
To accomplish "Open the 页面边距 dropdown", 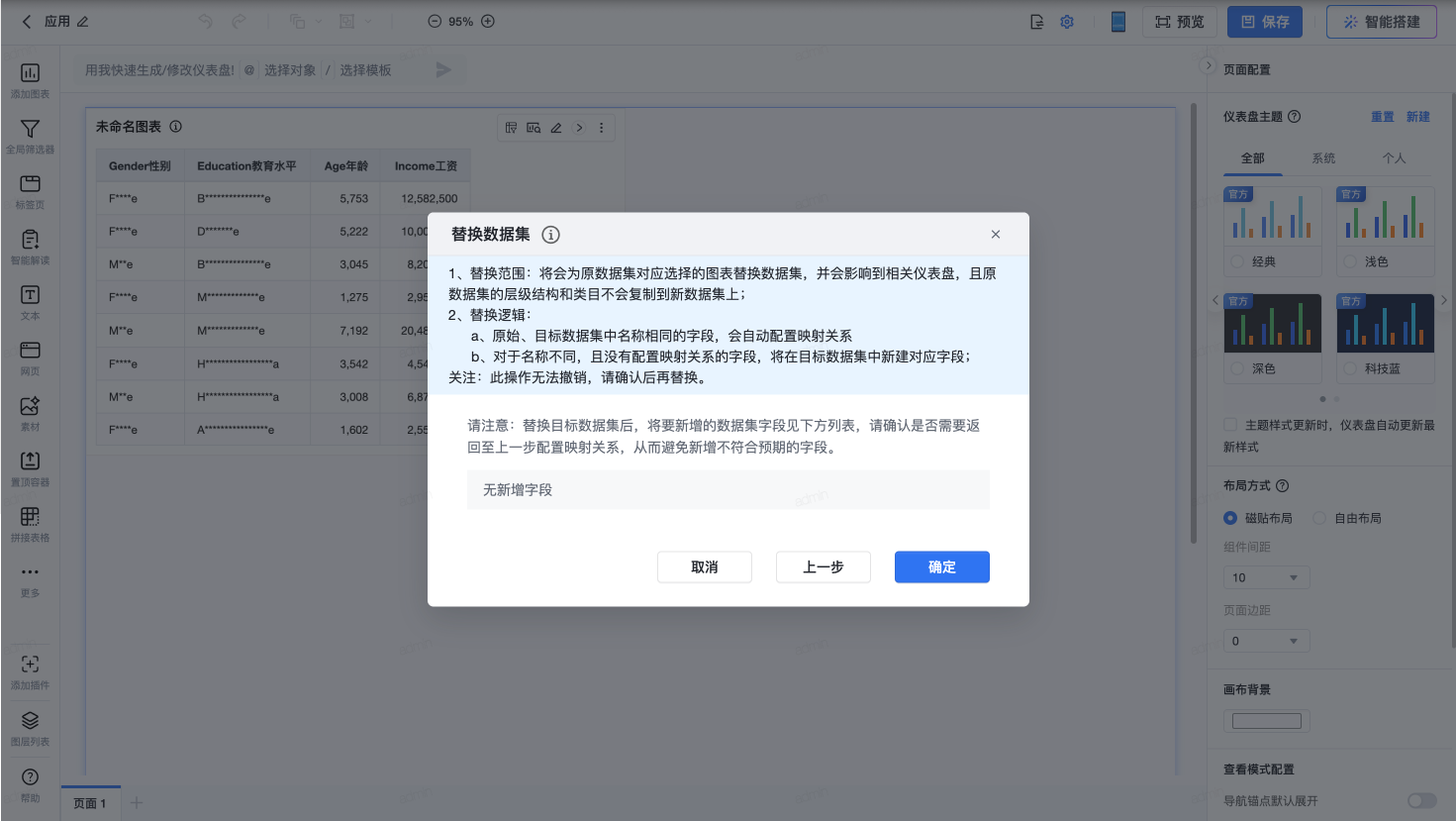I will [1266, 641].
